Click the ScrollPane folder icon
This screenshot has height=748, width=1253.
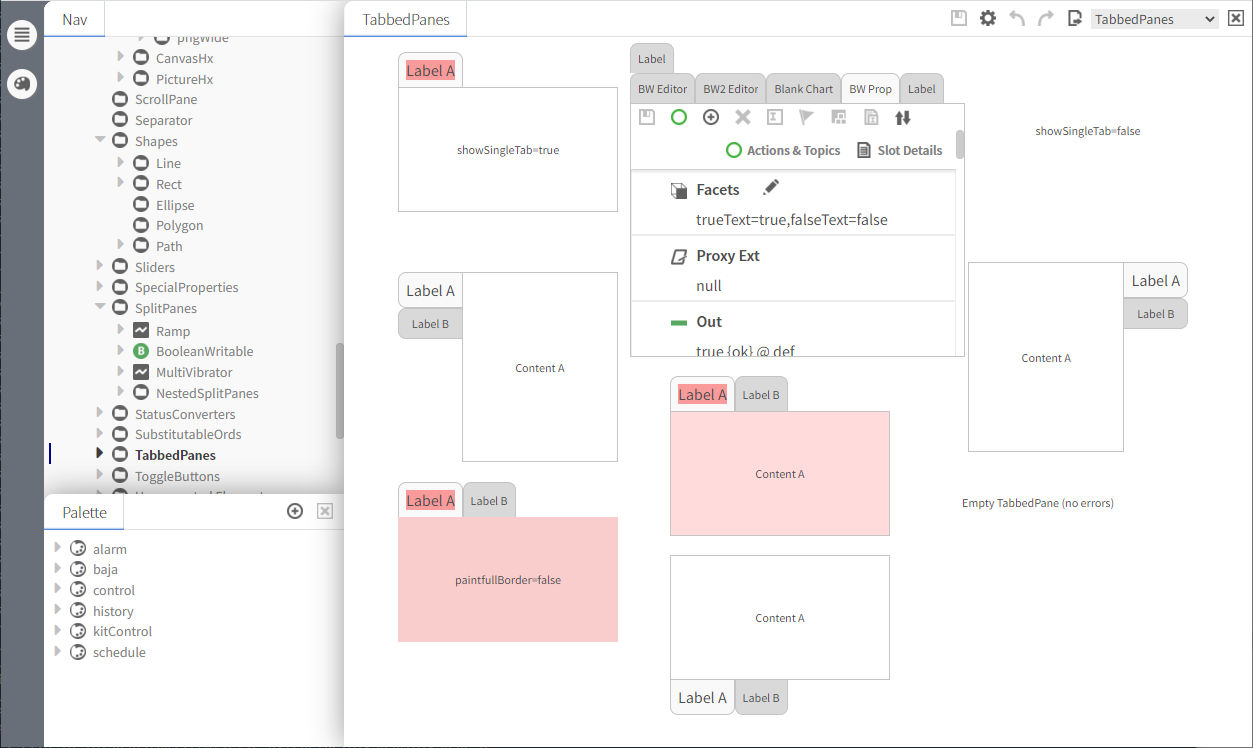(120, 99)
